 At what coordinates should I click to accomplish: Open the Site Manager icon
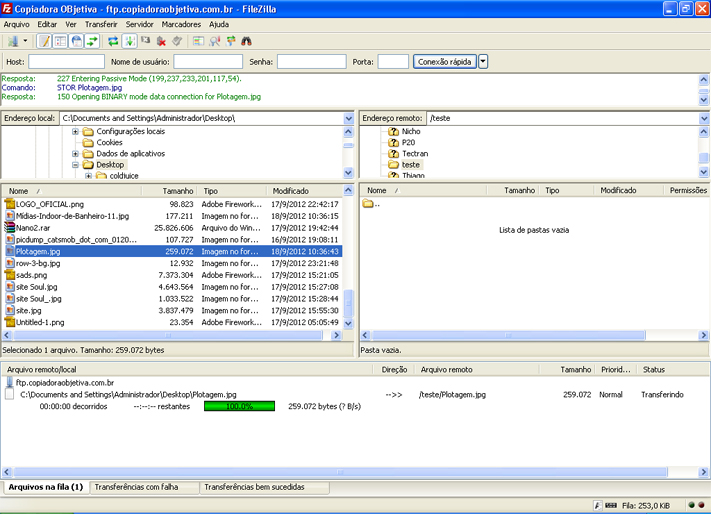pos(13,41)
